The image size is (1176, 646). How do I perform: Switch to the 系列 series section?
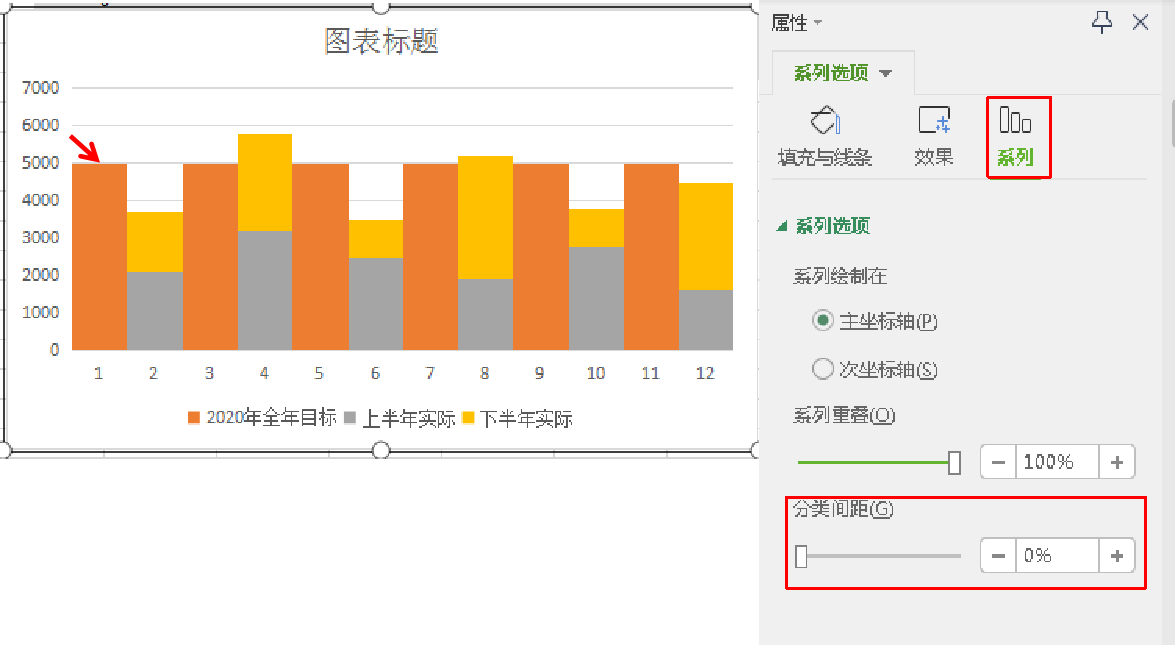(1016, 137)
